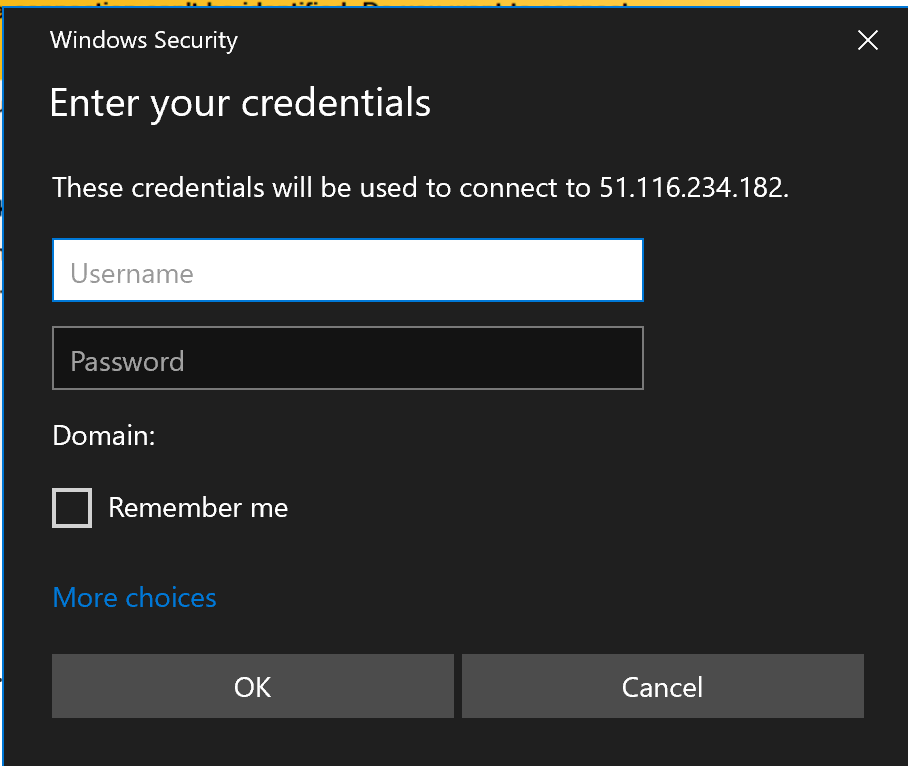Click the 51.116.234.182 address text
The width and height of the screenshot is (908, 766).
(x=692, y=187)
